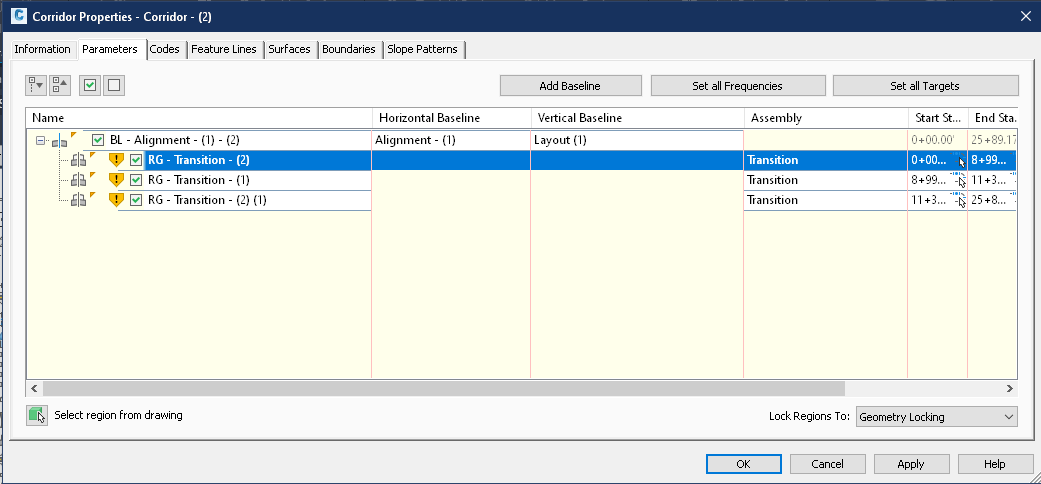The height and width of the screenshot is (484, 1041).
Task: Click the select all checkmark toolbar icon
Action: (90, 85)
